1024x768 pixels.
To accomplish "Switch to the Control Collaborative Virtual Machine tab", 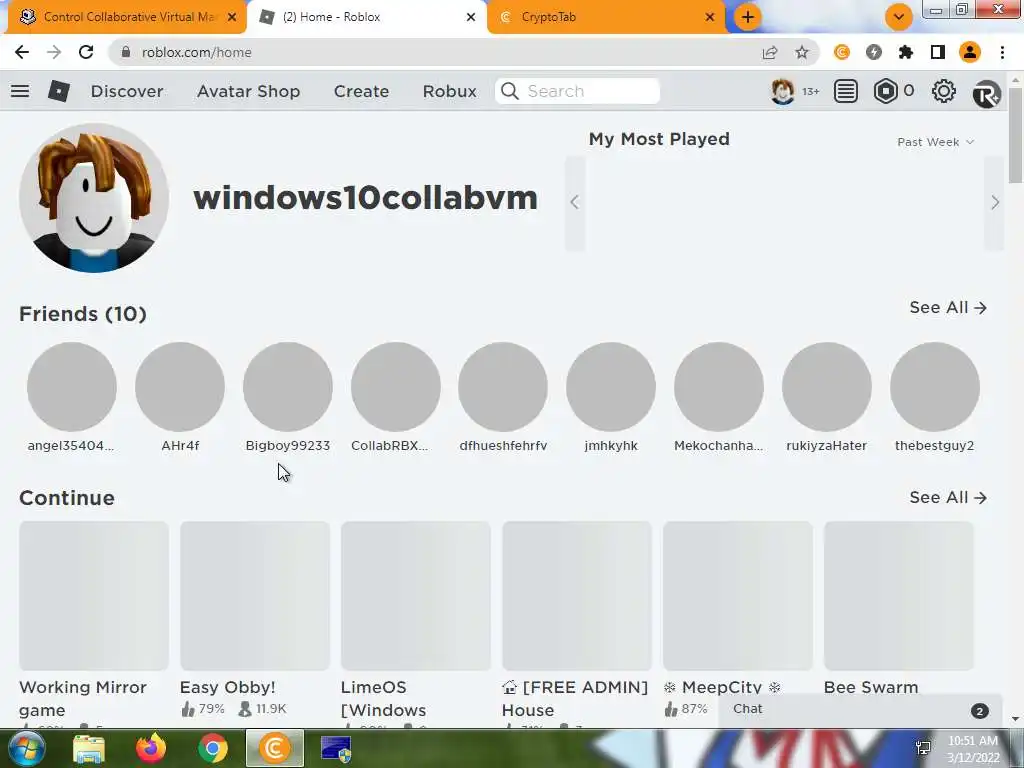I will (129, 17).
